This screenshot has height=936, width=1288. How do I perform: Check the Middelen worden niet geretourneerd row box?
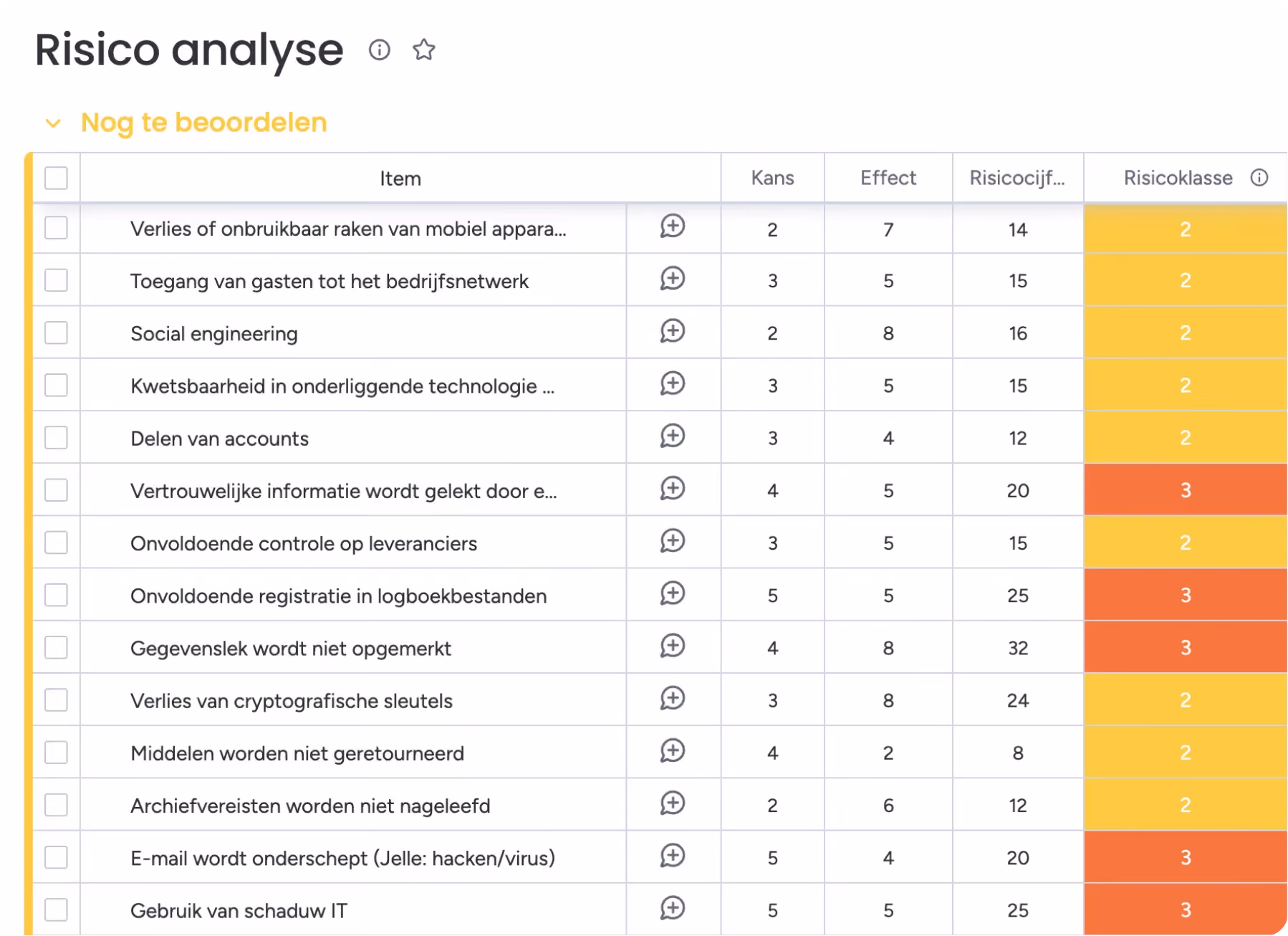click(x=56, y=753)
